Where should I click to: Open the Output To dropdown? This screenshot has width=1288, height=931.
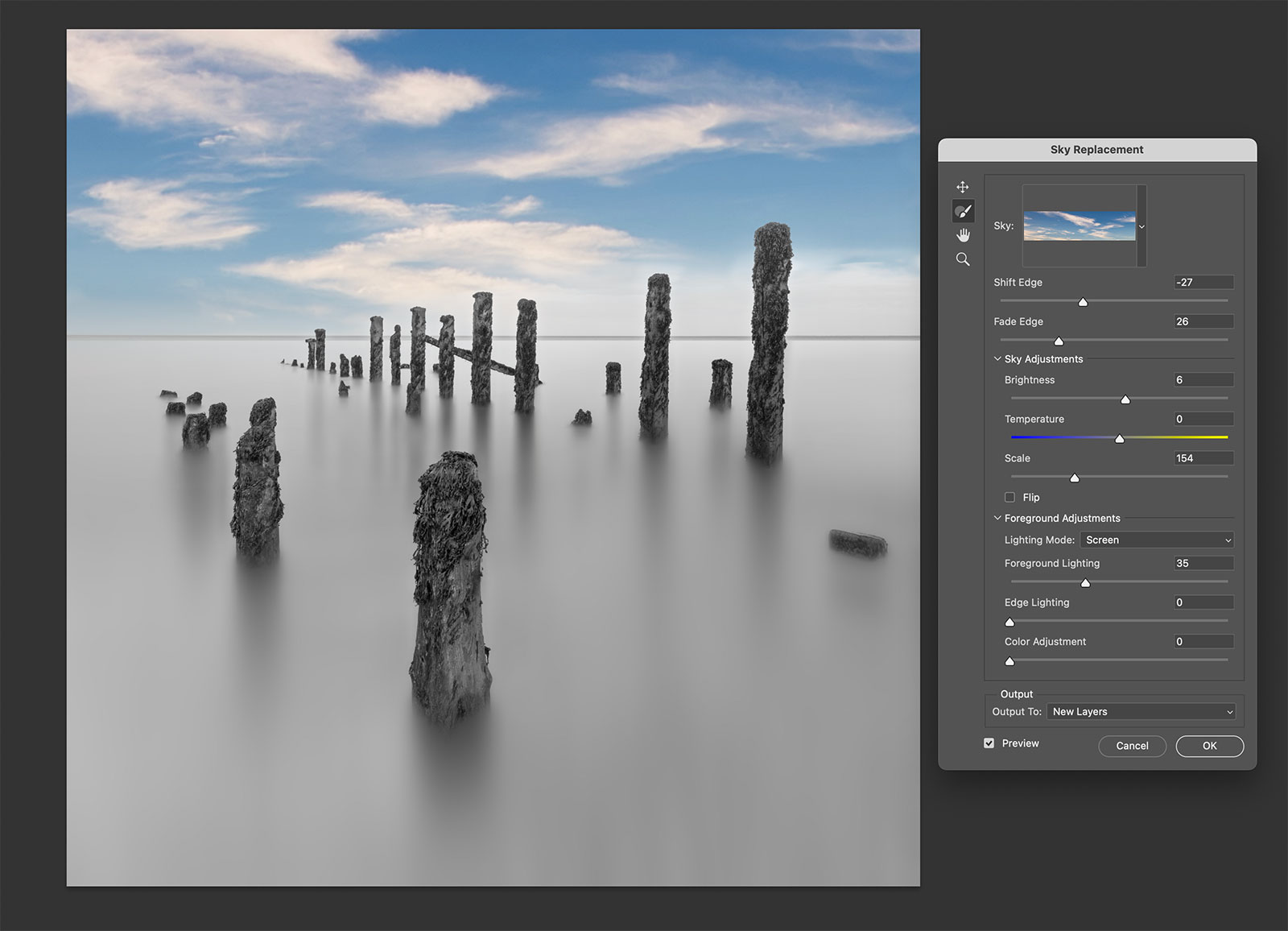(1141, 712)
